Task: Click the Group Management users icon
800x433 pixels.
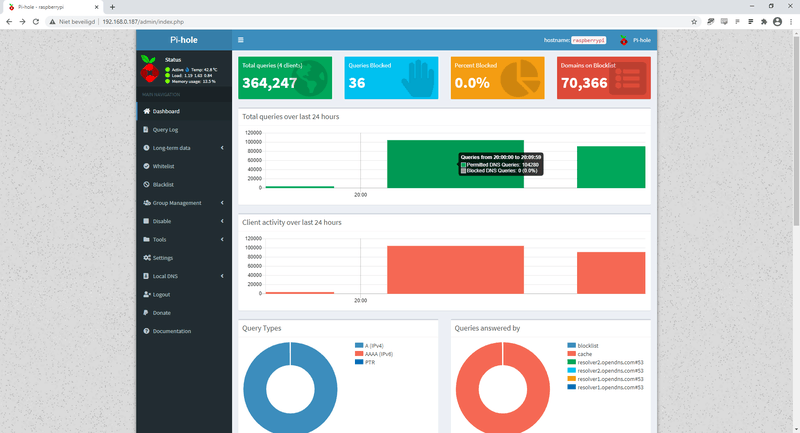Action: [x=147, y=203]
